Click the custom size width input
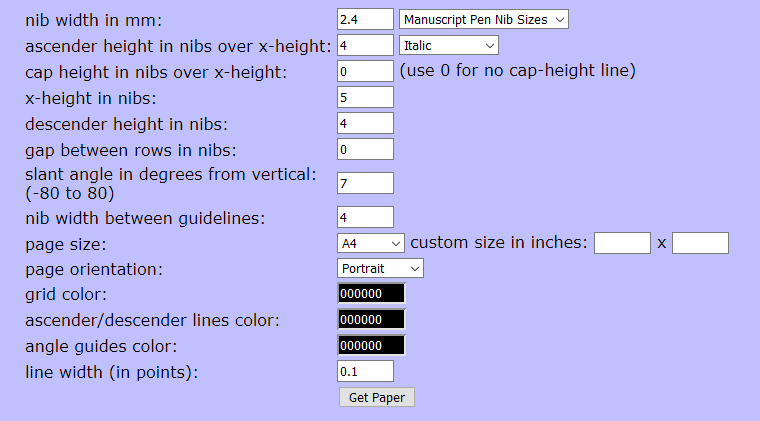 (622, 243)
